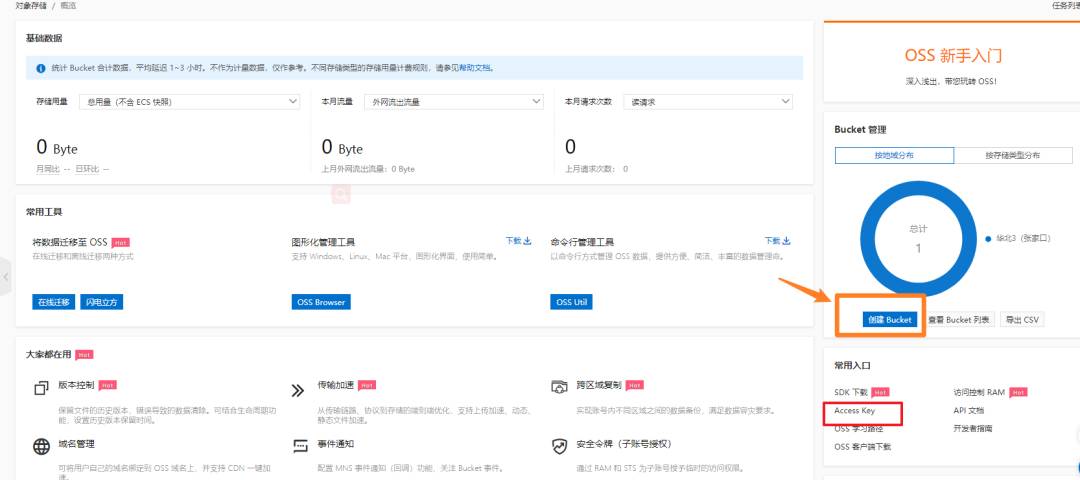This screenshot has height=480, width=1080.
Task: Switch to the region distribution tab
Action: pos(894,156)
